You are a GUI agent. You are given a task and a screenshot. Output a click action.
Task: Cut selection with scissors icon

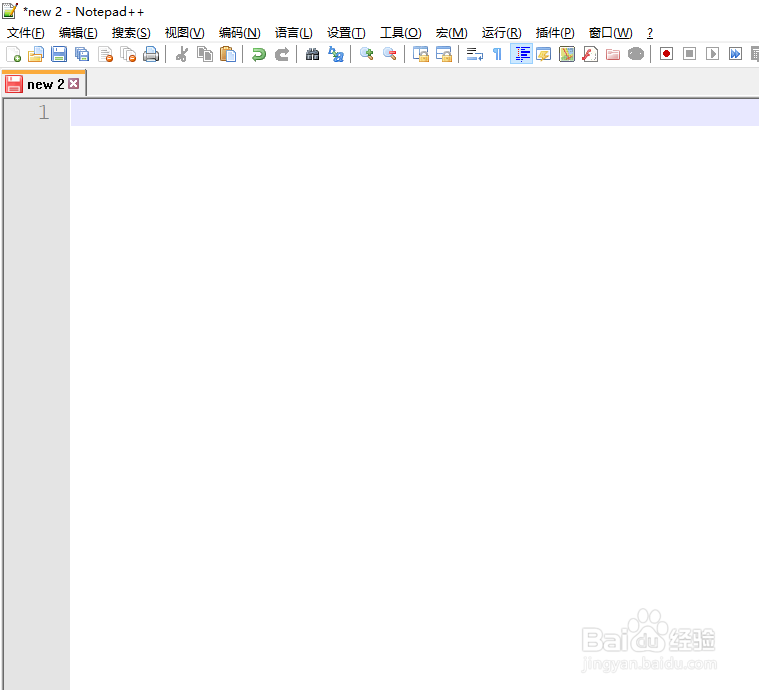pos(182,54)
